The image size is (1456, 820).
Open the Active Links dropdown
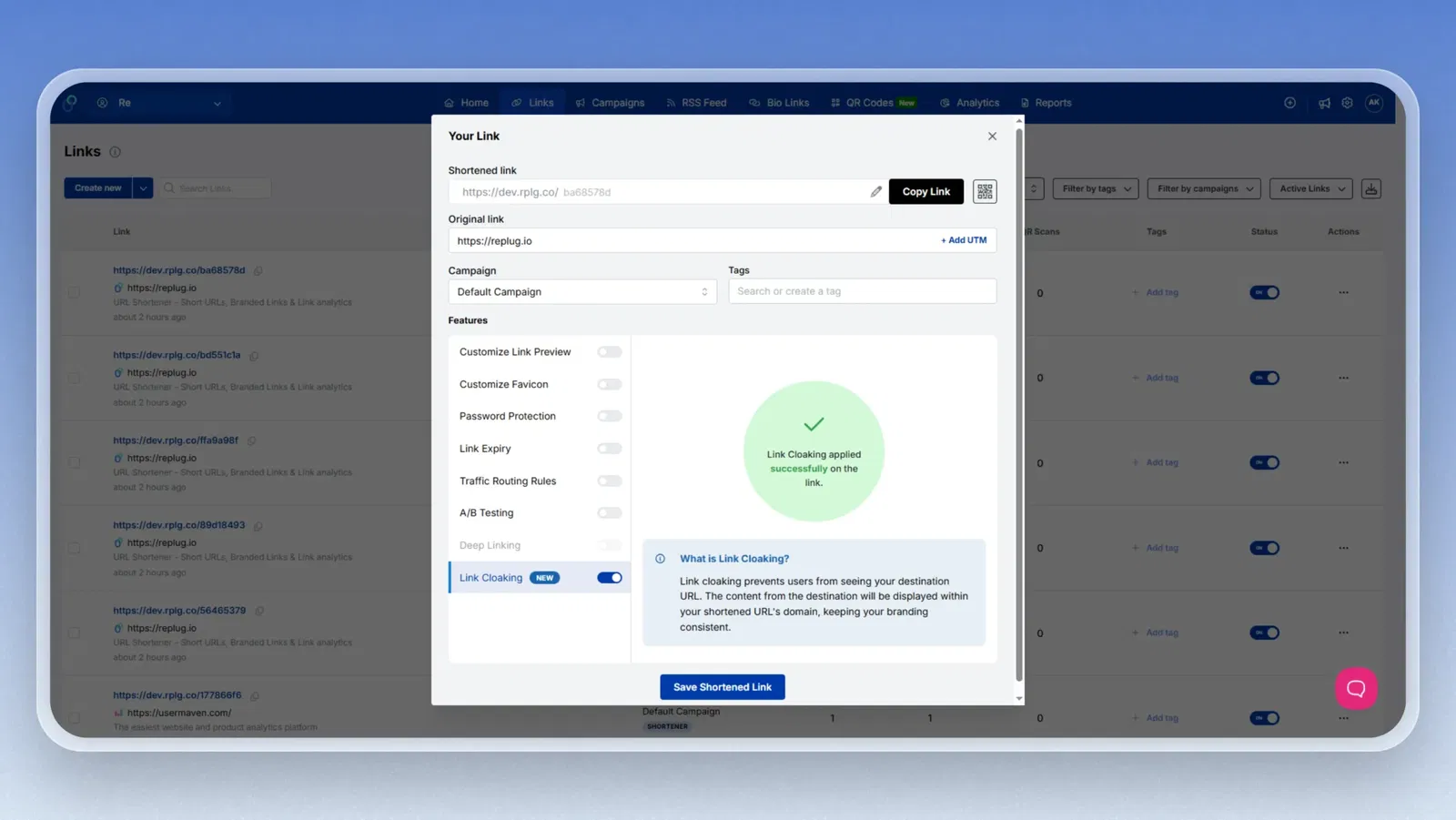point(1310,188)
